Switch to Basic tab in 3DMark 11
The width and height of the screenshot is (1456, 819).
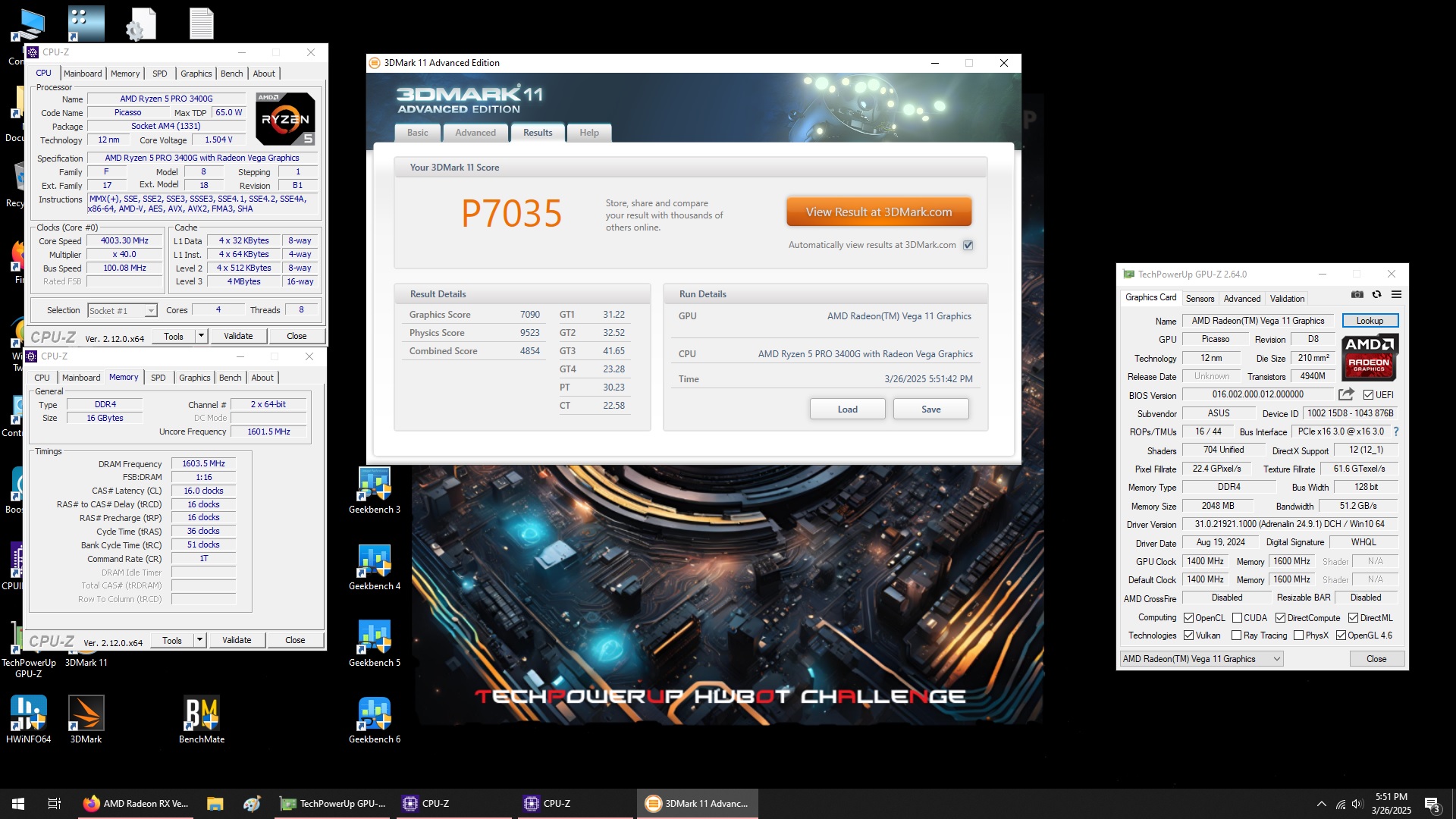(417, 133)
